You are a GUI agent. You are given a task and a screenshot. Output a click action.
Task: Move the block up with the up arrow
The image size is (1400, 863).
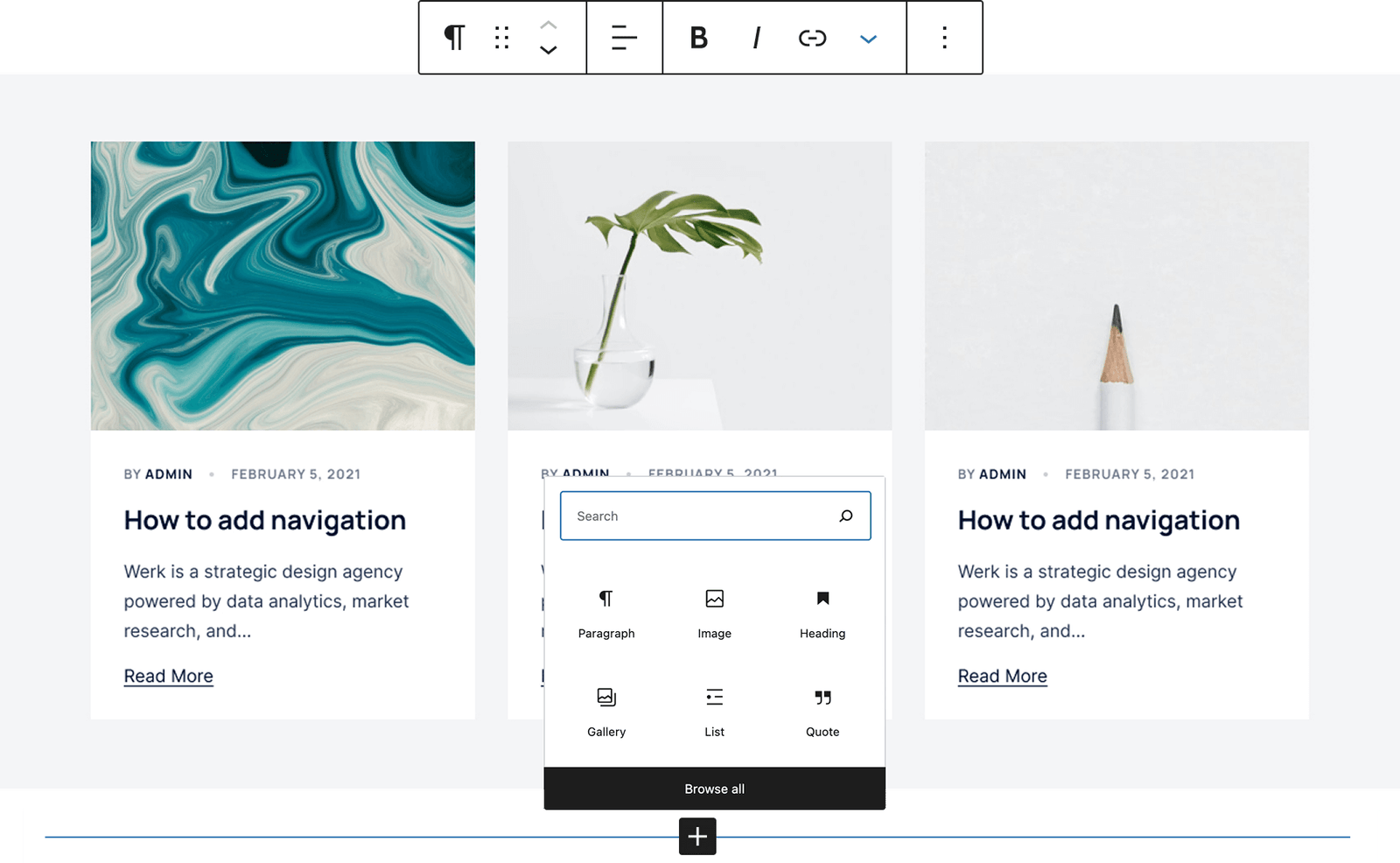[548, 26]
